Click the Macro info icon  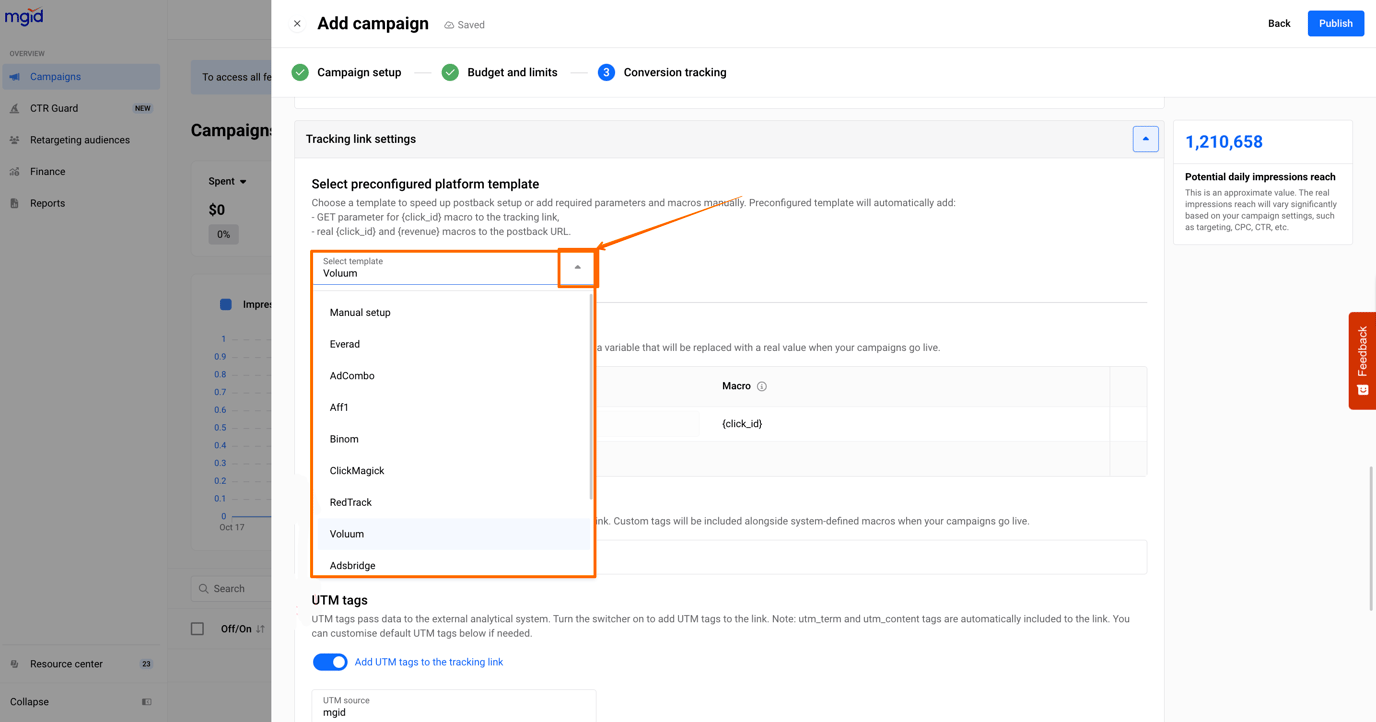tap(762, 386)
